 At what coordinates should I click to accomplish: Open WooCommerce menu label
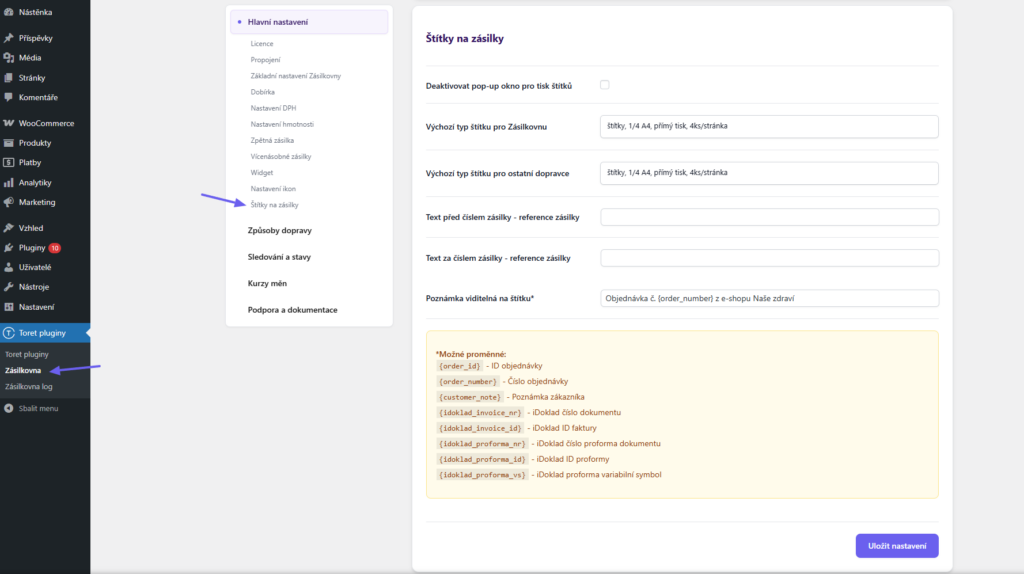point(46,123)
